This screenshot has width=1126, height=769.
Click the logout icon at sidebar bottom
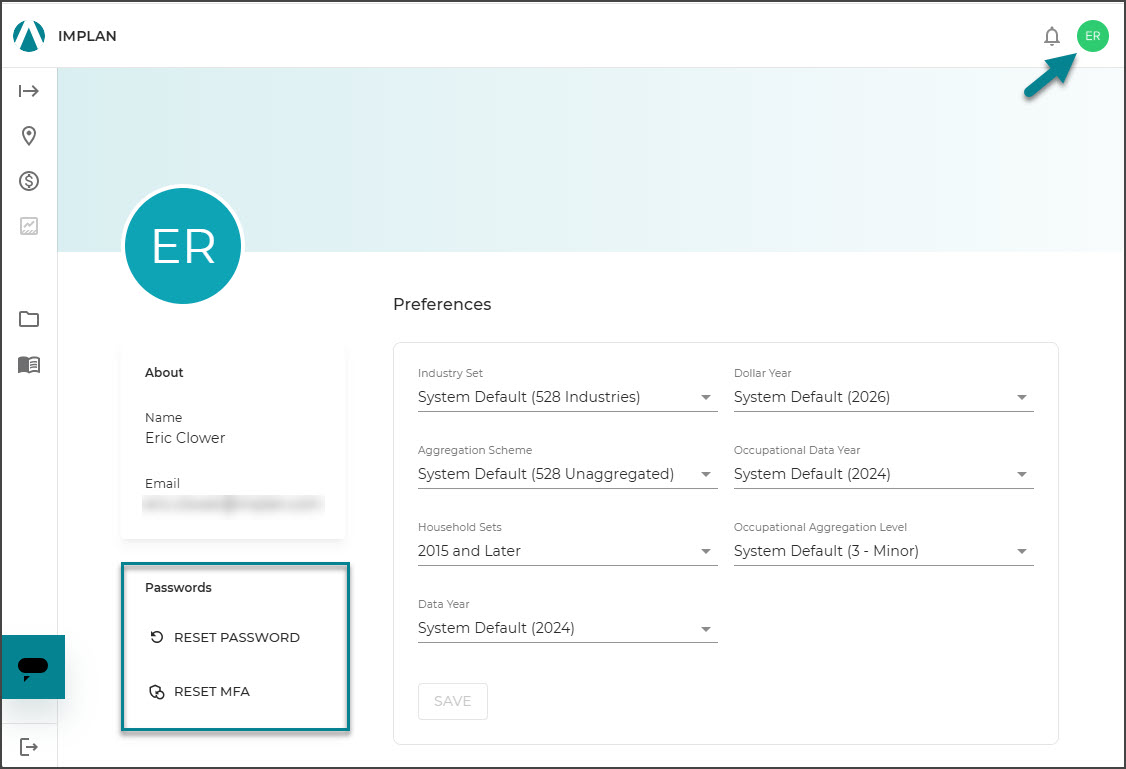point(29,747)
